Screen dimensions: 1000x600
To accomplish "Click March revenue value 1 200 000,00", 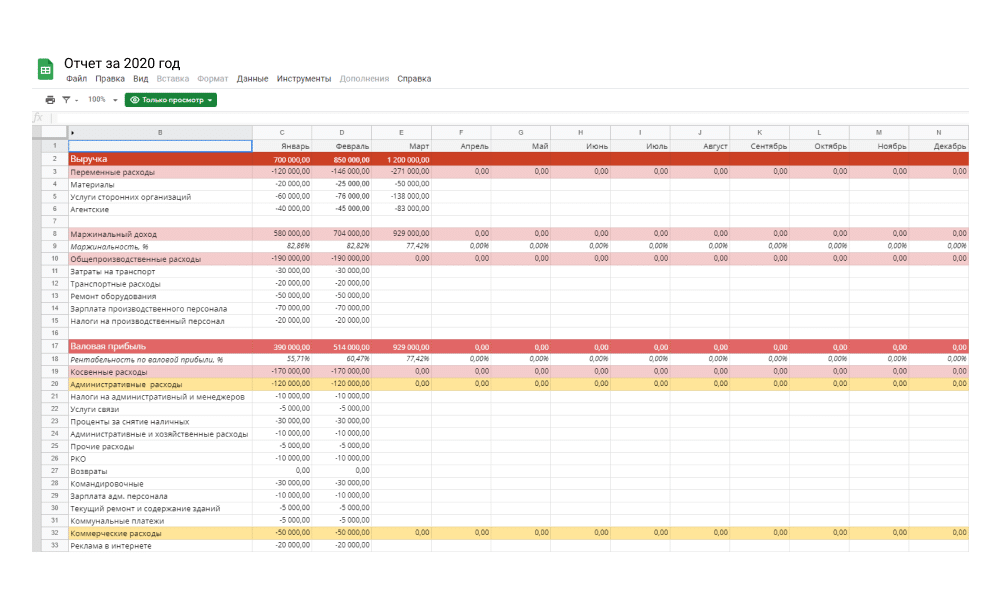I will pos(401,159).
